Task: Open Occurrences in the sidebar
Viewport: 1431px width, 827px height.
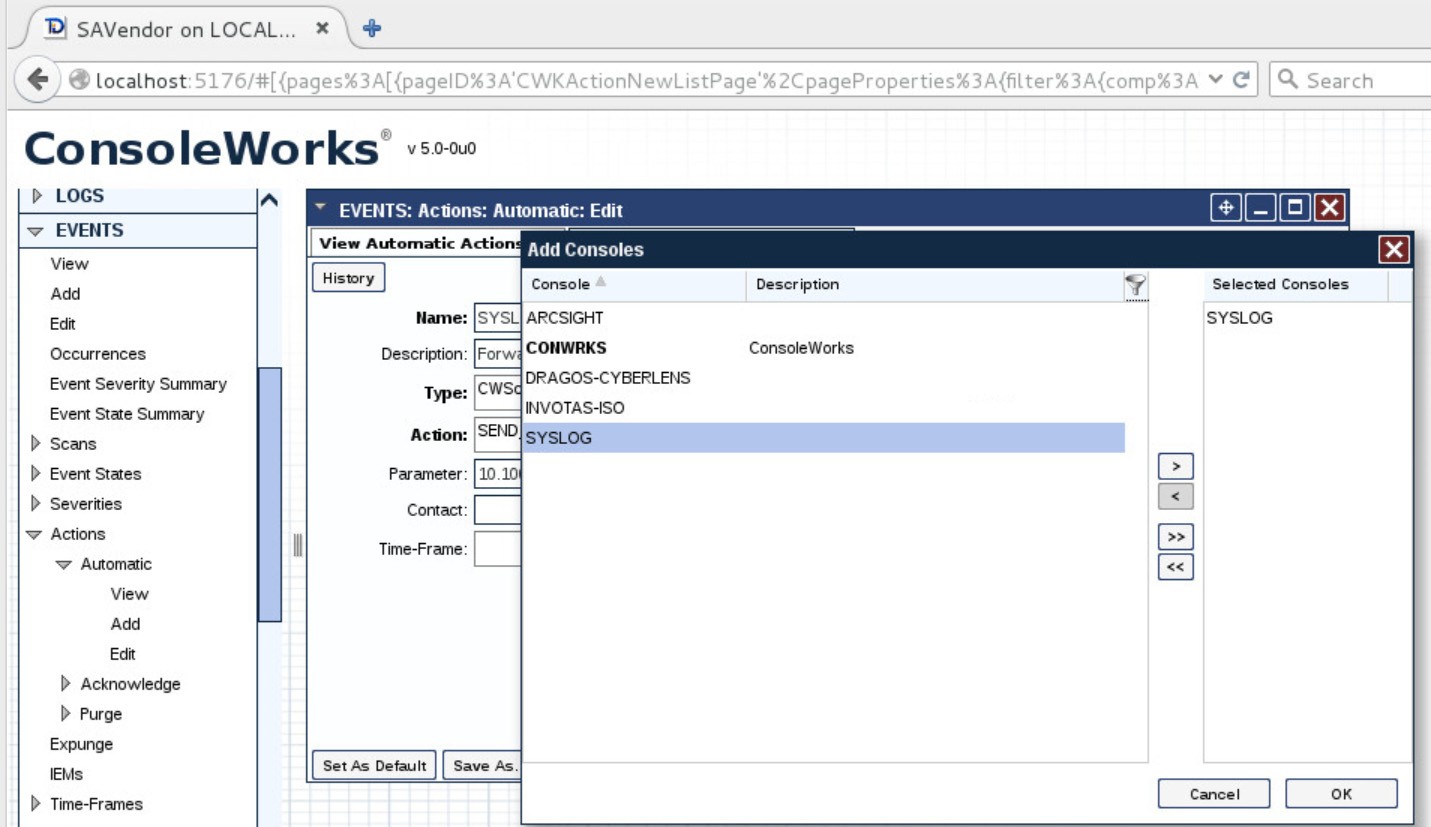Action: click(98, 354)
